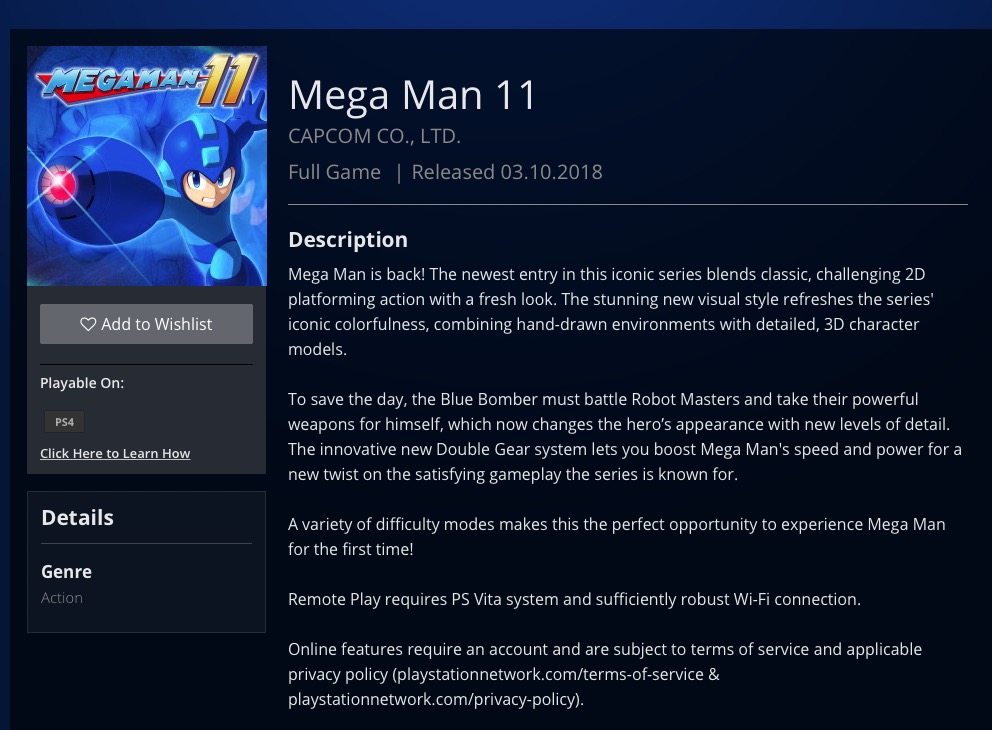This screenshot has width=992, height=730.
Task: Click the paragraph about the Double Gear system
Action: (x=624, y=437)
